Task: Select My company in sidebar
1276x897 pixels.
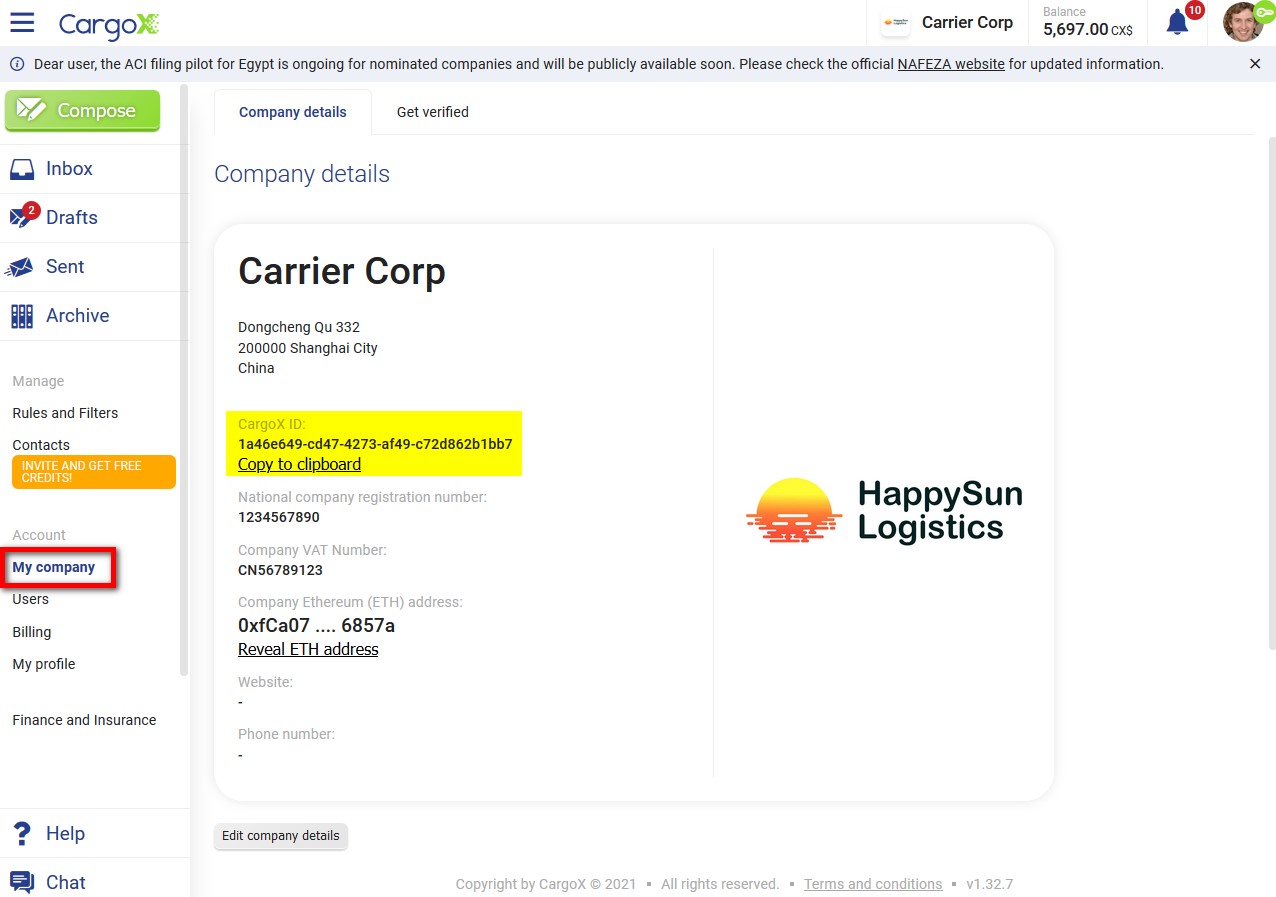Action: 54,567
